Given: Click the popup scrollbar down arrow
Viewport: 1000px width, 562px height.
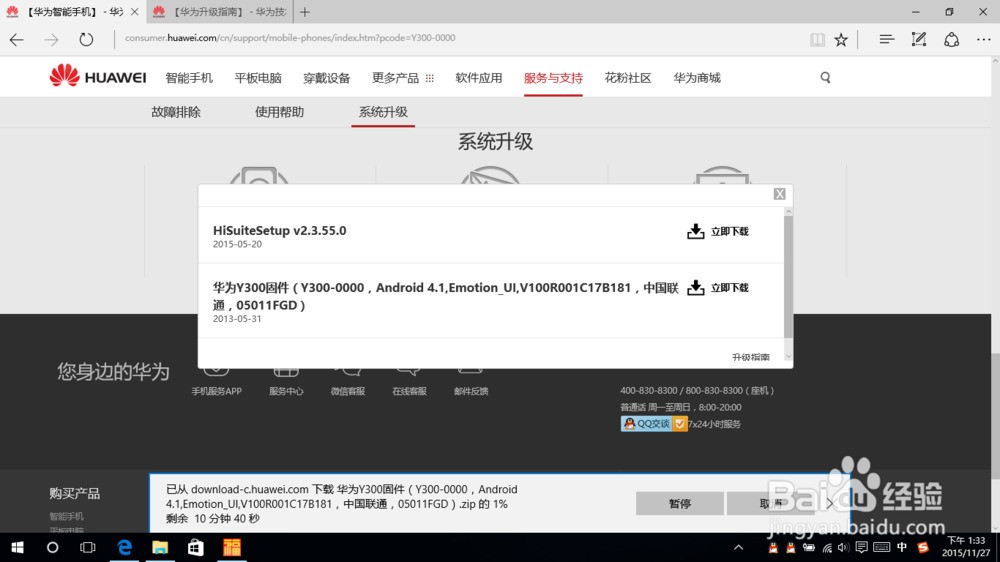Looking at the screenshot, I should 788,357.
